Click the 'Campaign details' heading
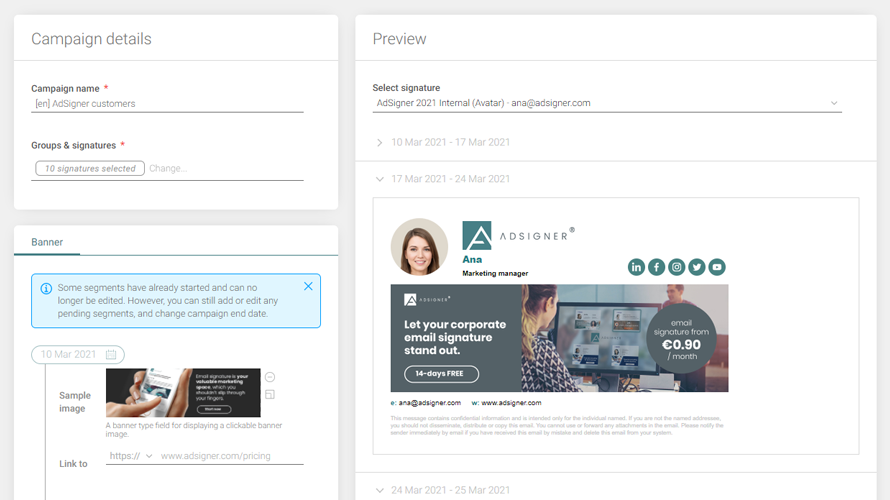890x500 pixels. coord(91,39)
